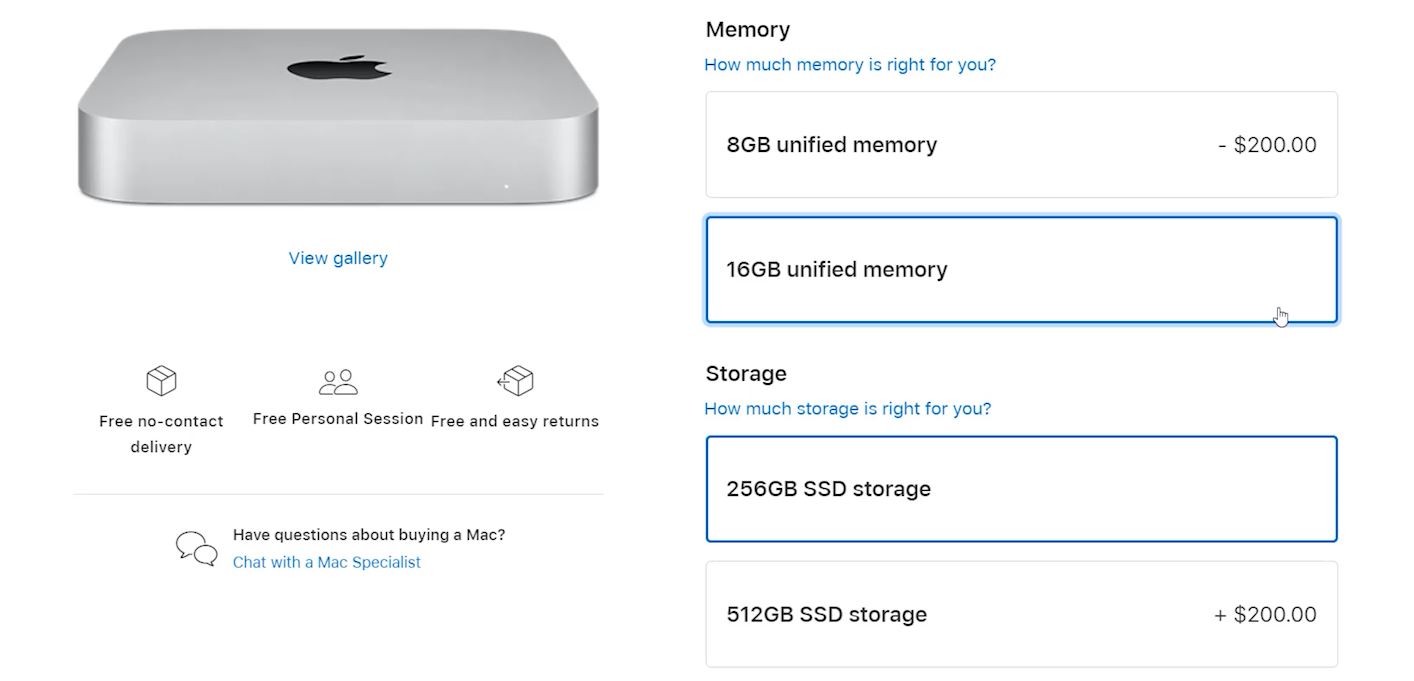Choose the 16GB unified memory option

1021,270
